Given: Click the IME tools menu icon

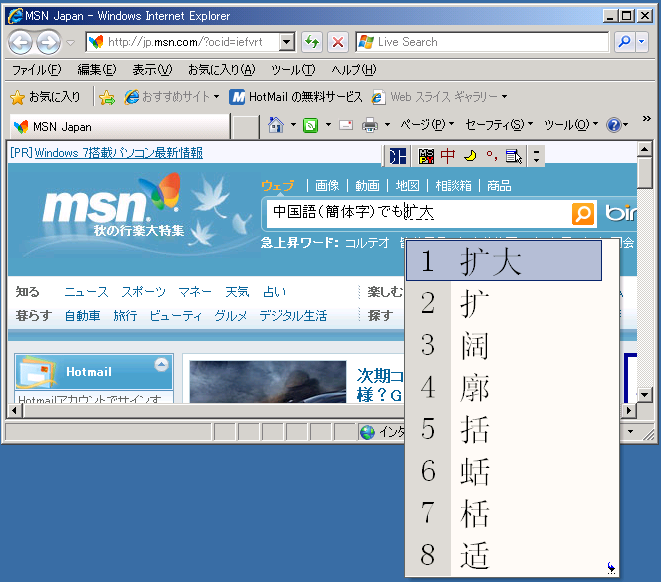Looking at the screenshot, I should (x=513, y=156).
